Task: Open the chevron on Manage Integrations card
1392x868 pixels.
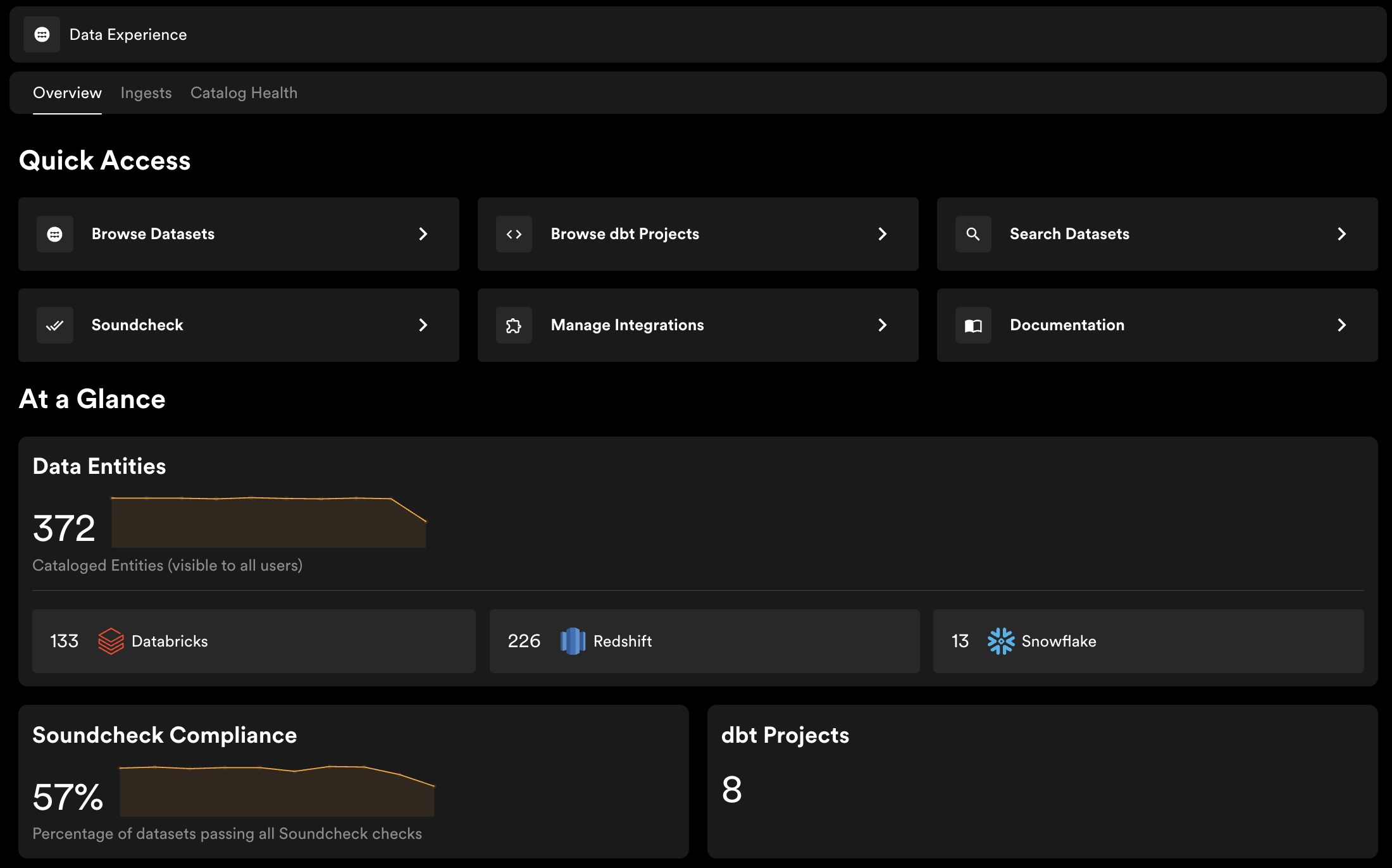Action: coord(883,325)
